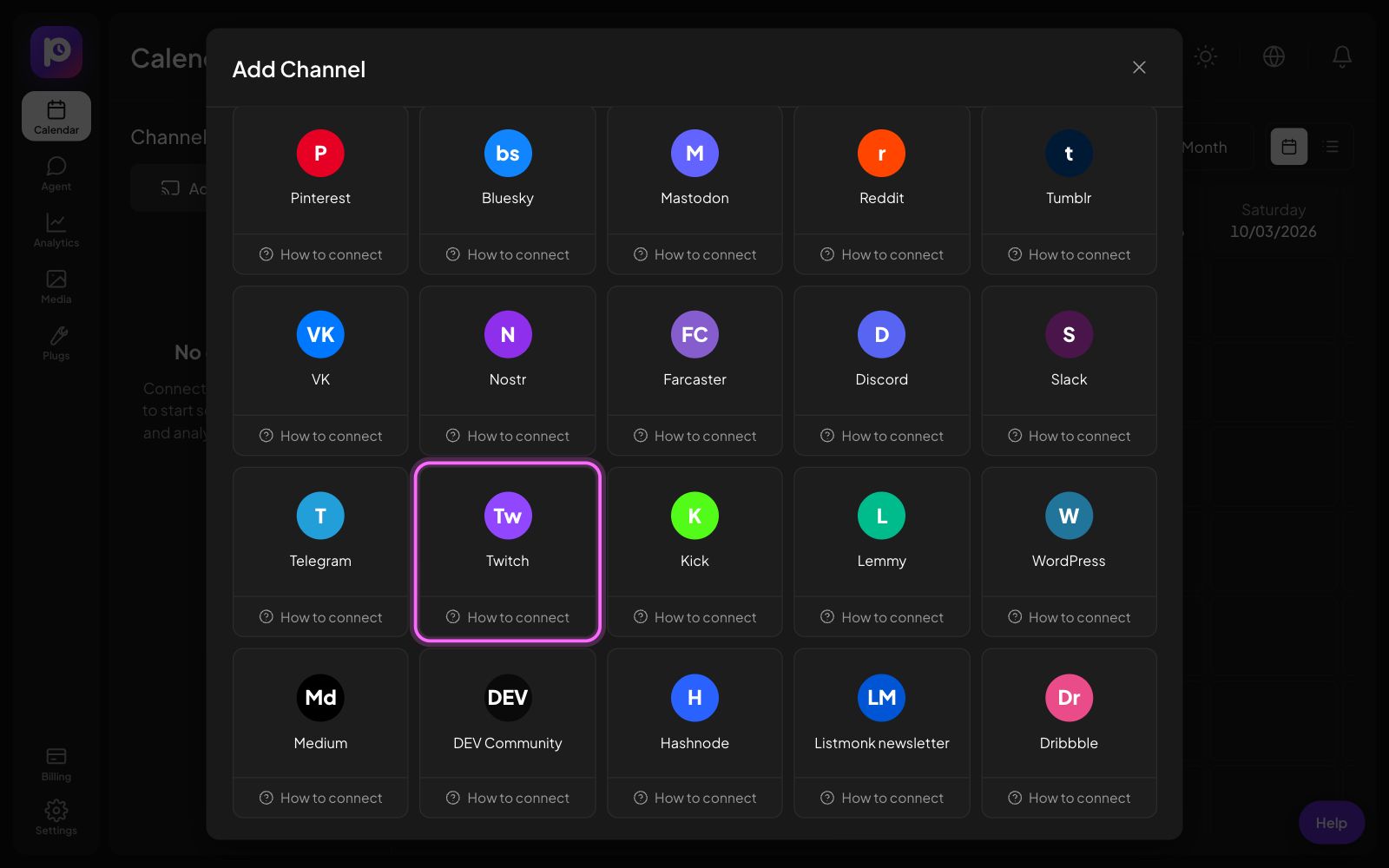
Task: Switch to the list view icon
Action: pyautogui.click(x=1332, y=147)
